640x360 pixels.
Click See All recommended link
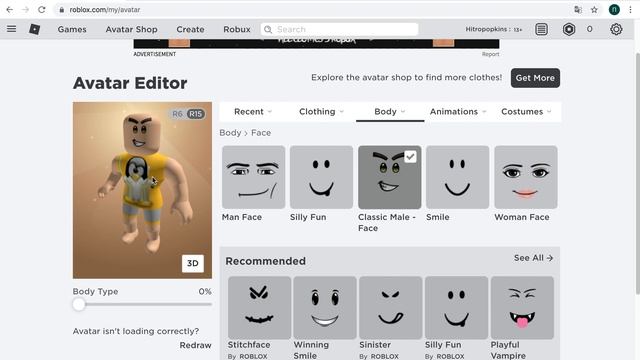[x=533, y=258]
